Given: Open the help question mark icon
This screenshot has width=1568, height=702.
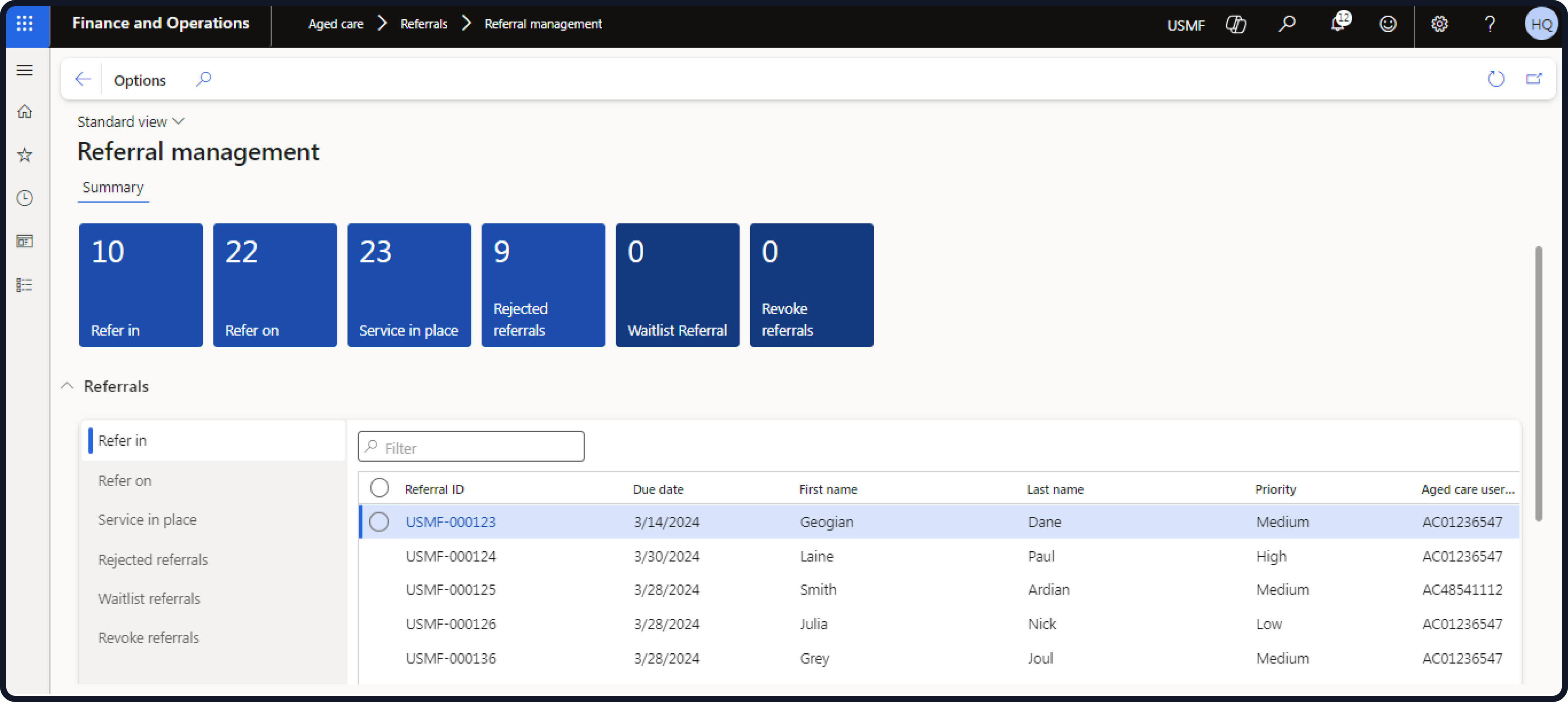Looking at the screenshot, I should [x=1490, y=24].
